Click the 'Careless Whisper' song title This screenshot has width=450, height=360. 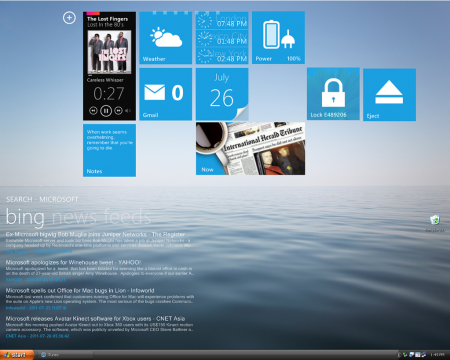click(x=105, y=80)
